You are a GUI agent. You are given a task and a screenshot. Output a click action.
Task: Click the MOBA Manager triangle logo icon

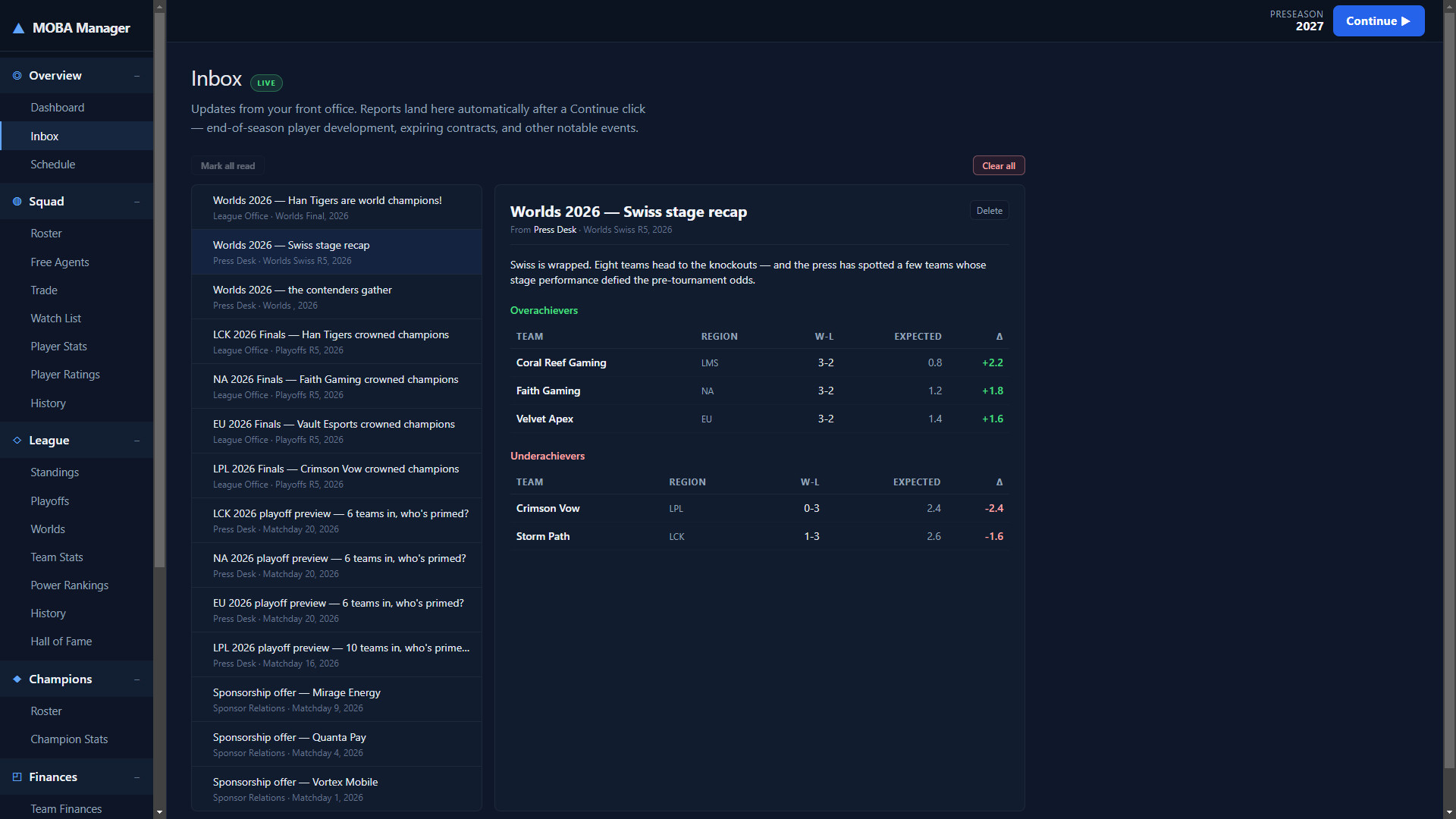point(18,28)
